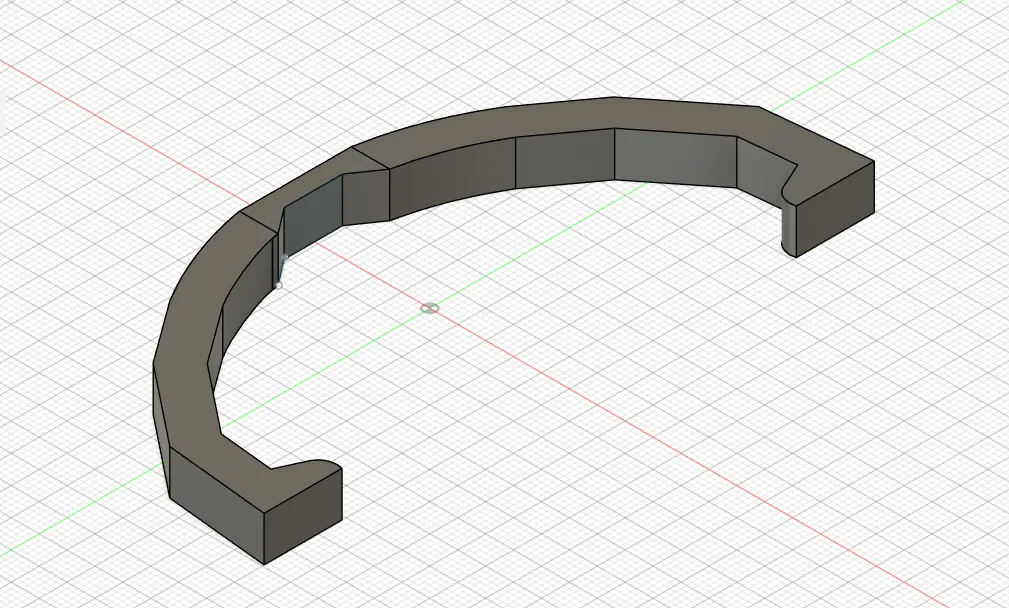Select the origin point marker at grid center

click(x=430, y=309)
